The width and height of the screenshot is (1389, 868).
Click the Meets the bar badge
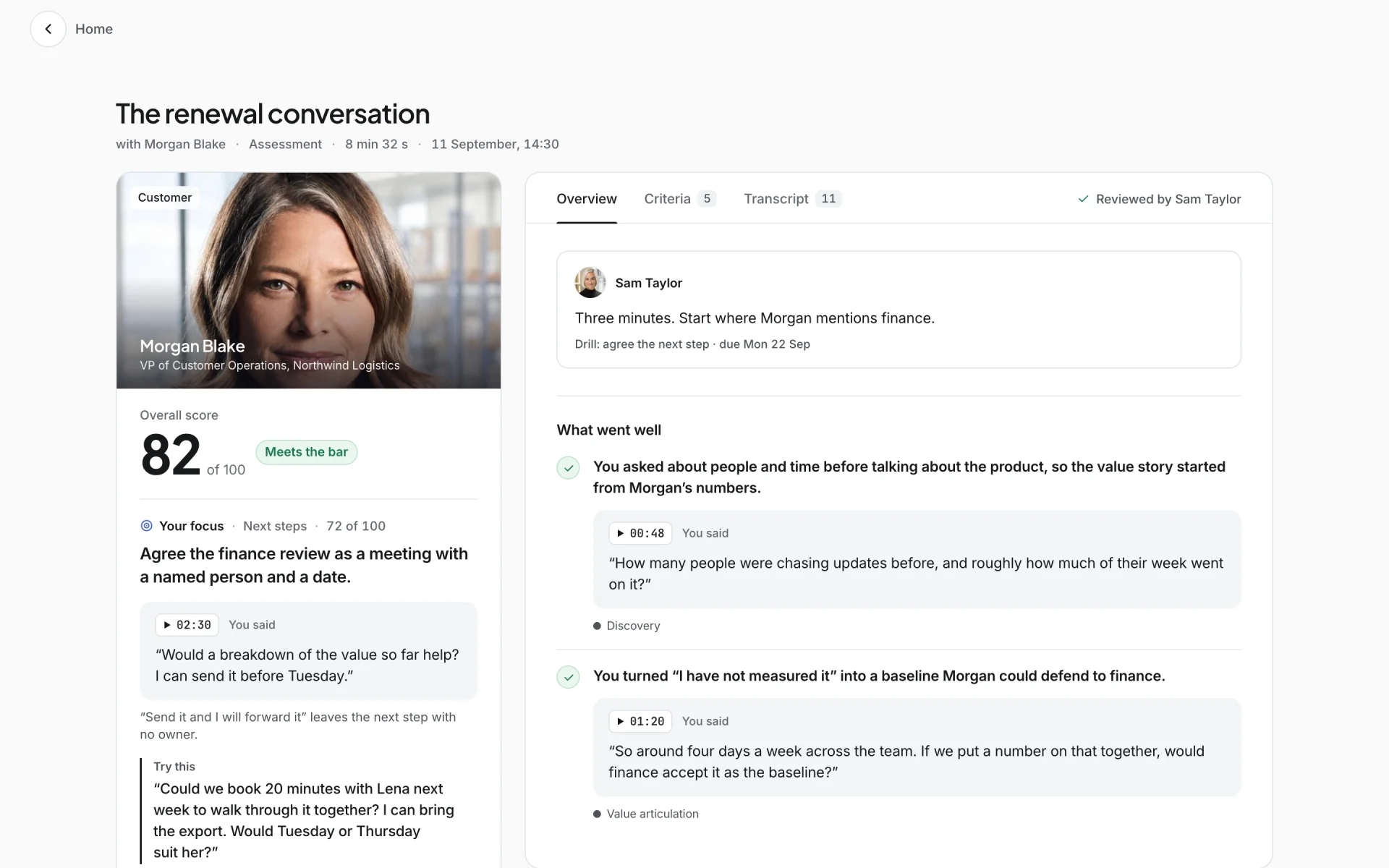pyautogui.click(x=307, y=452)
